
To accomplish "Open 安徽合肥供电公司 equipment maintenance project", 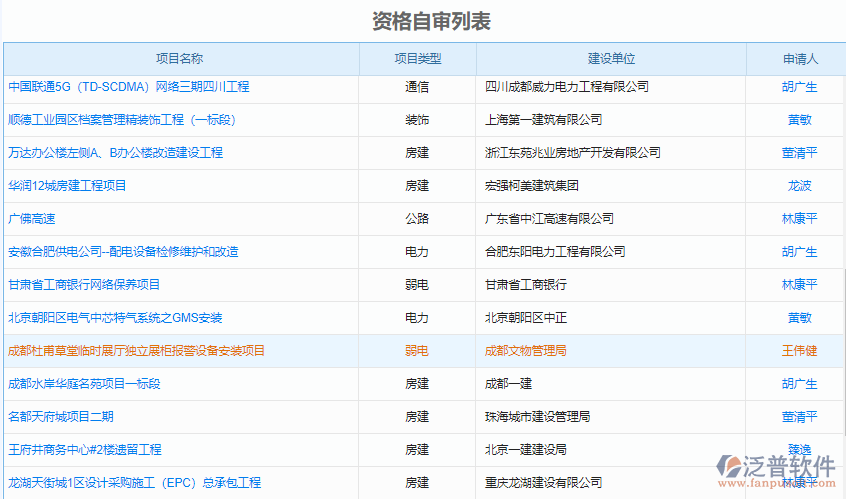I will tap(123, 252).
